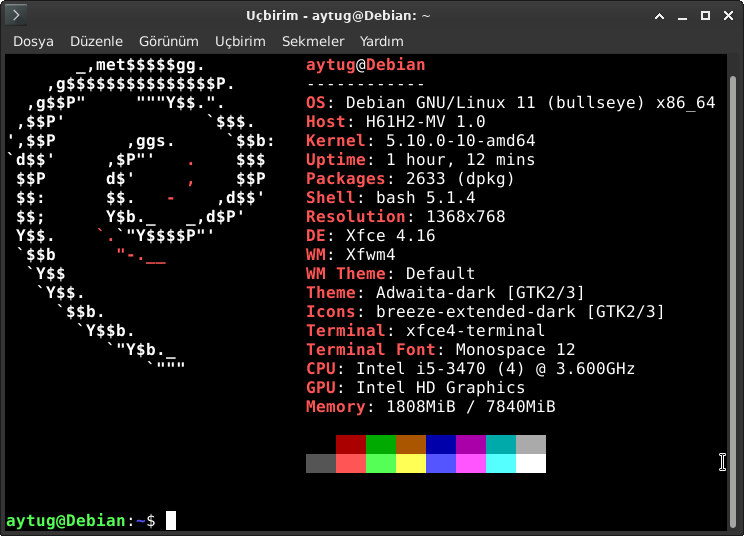Screen dimensions: 744x536
Task: Click the Resolution line 1368x768
Action: tap(406, 216)
